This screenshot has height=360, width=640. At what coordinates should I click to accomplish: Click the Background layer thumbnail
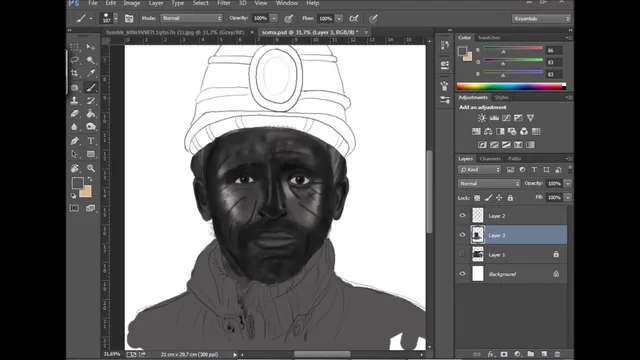click(478, 273)
